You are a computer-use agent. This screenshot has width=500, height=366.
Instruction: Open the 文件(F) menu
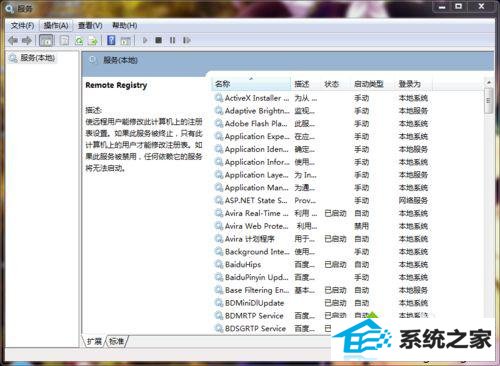[22, 26]
